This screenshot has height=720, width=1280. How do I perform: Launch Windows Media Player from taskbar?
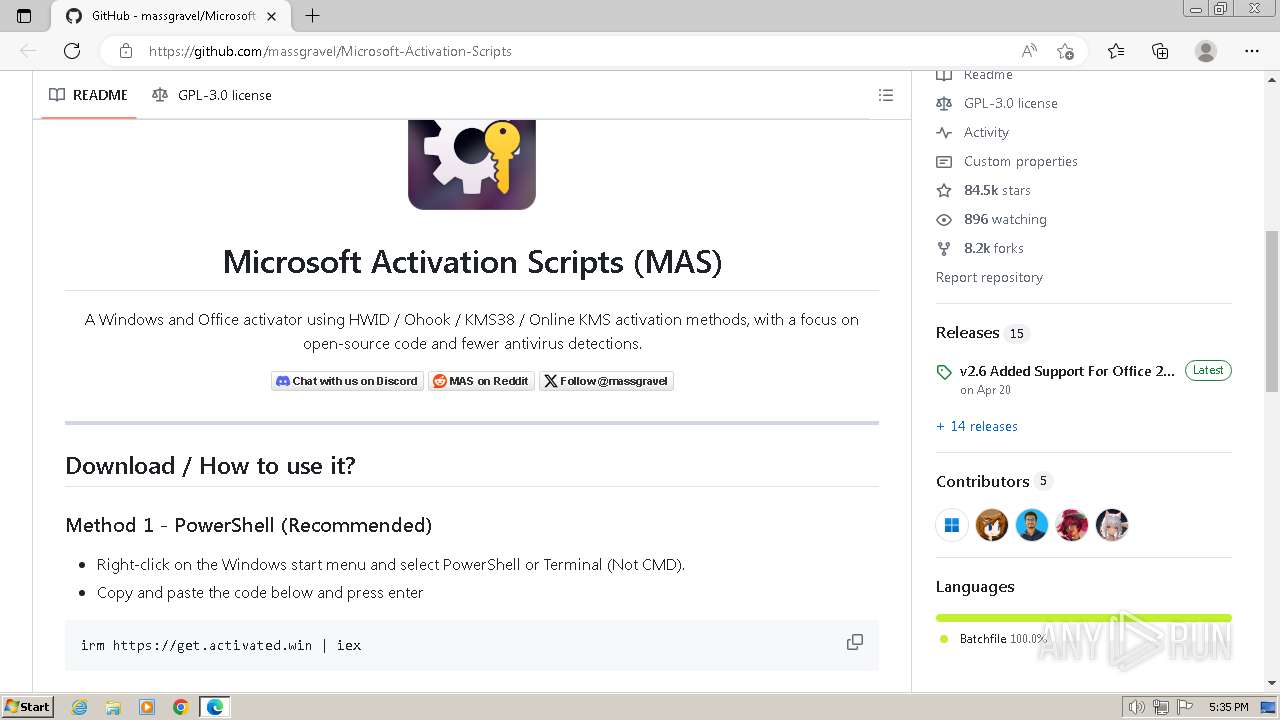pyautogui.click(x=147, y=707)
